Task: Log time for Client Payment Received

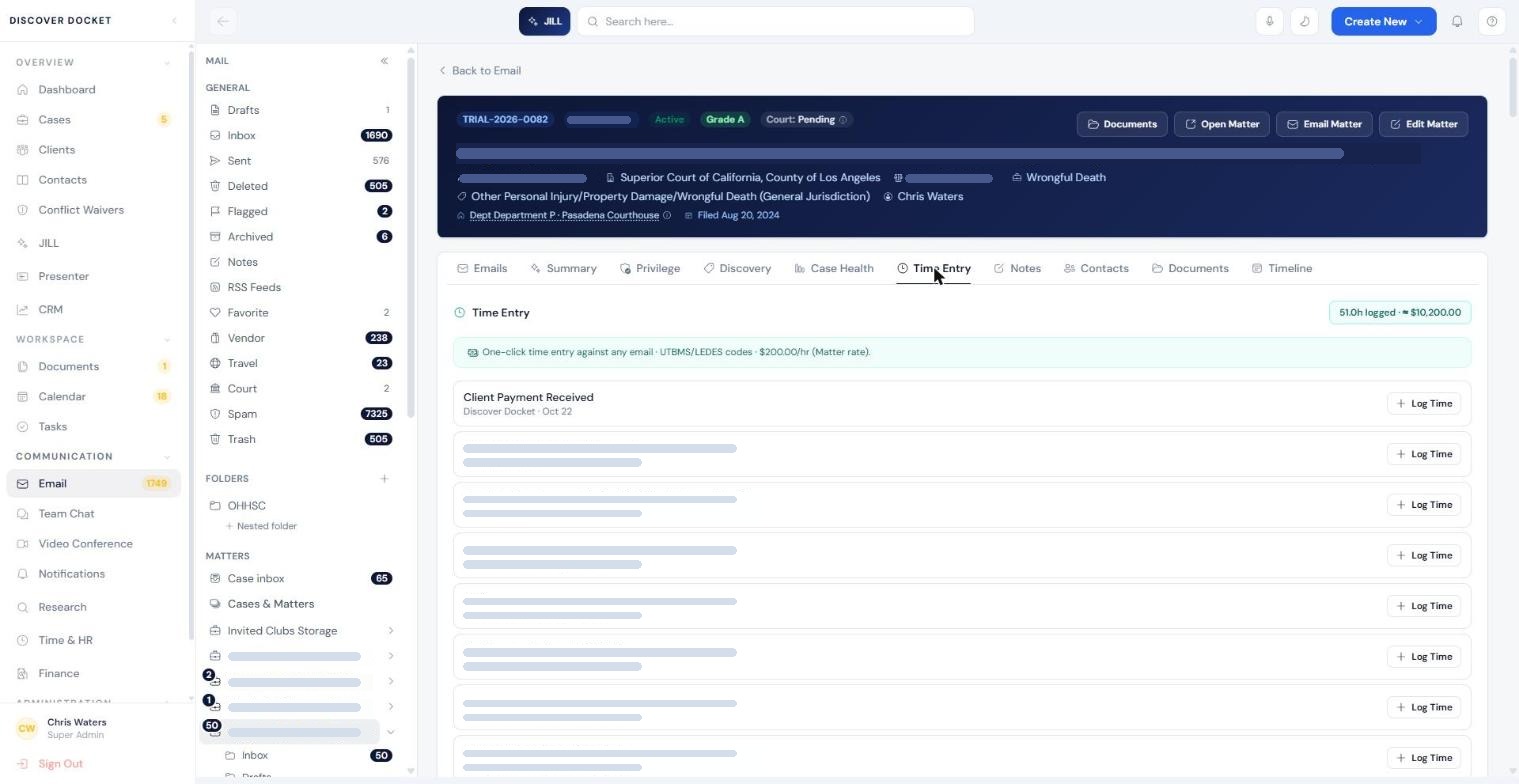Action: point(1423,404)
